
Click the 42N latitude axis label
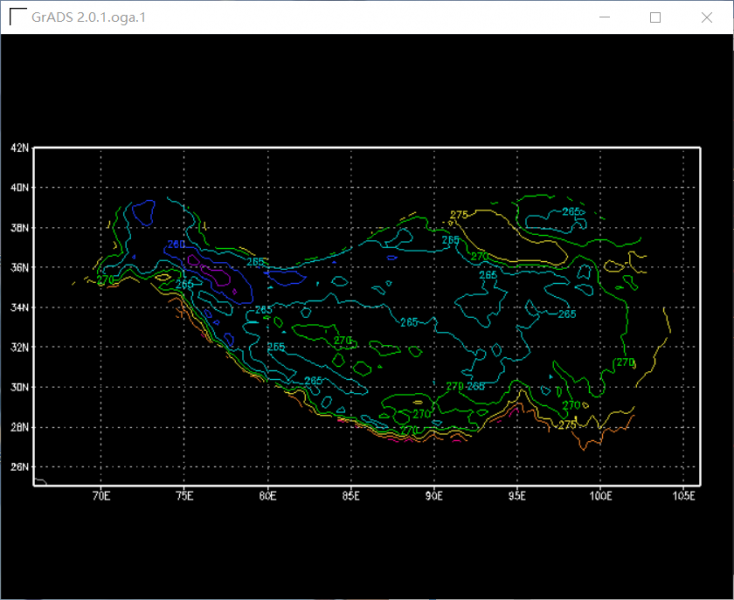(19, 148)
